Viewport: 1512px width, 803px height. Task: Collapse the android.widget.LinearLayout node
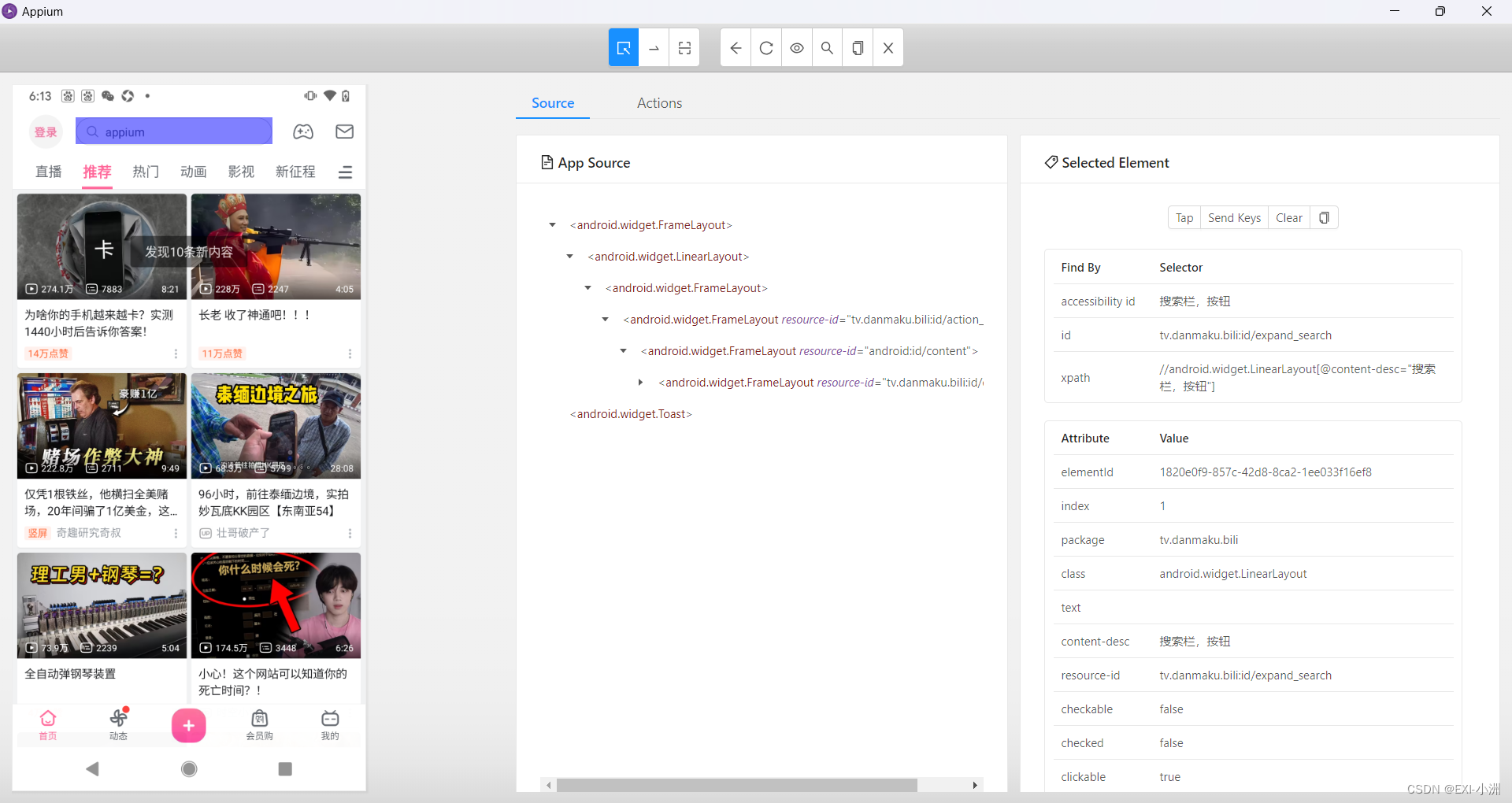[570, 257]
